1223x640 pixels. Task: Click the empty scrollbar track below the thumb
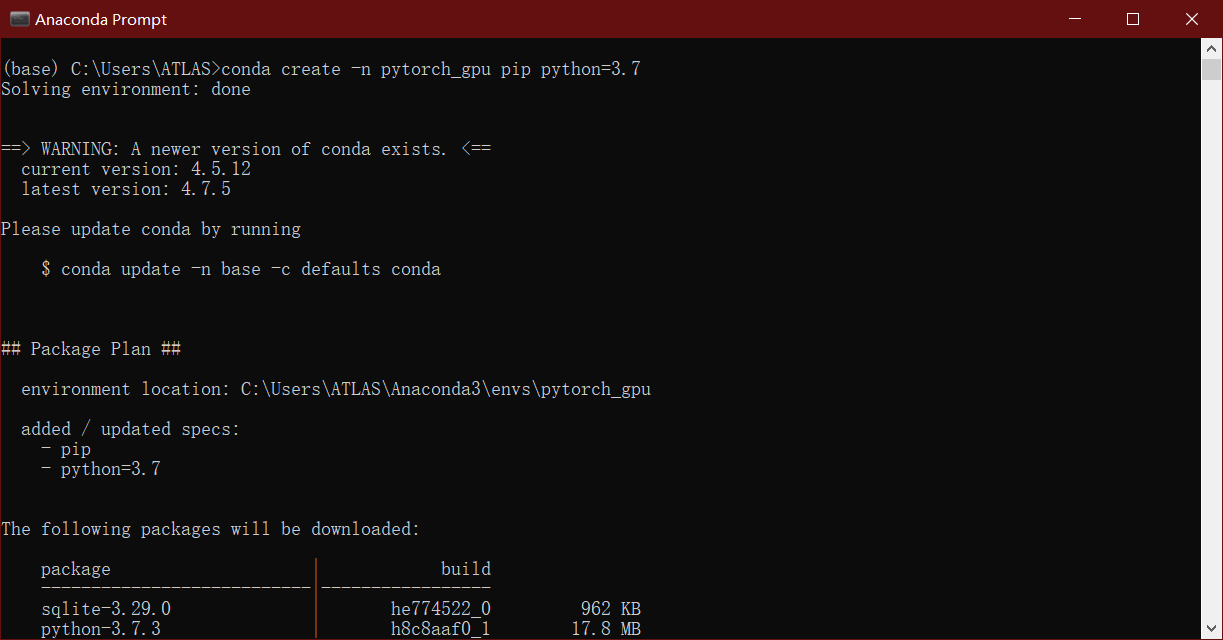coord(1212,350)
